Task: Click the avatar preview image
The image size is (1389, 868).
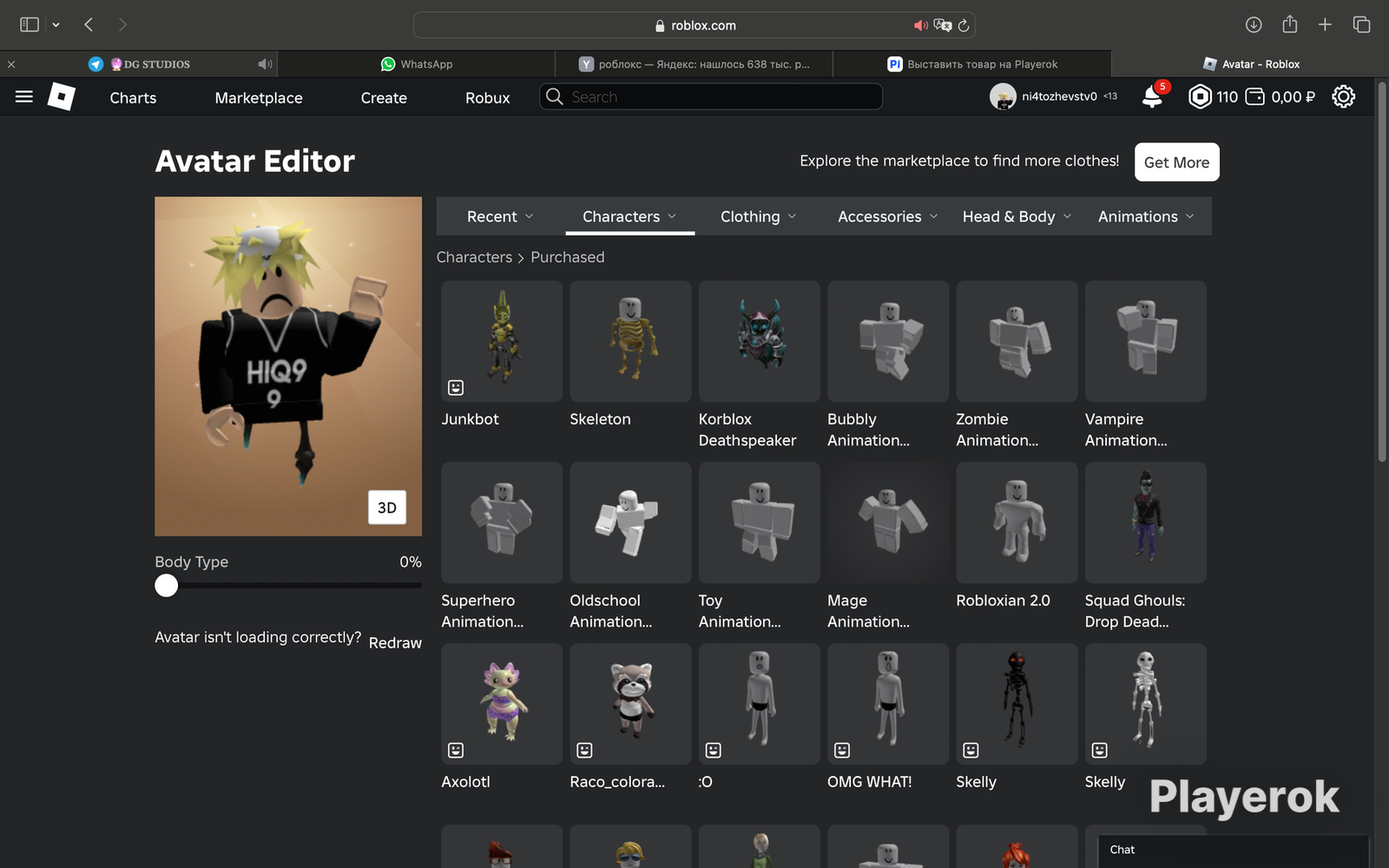Action: 288,366
